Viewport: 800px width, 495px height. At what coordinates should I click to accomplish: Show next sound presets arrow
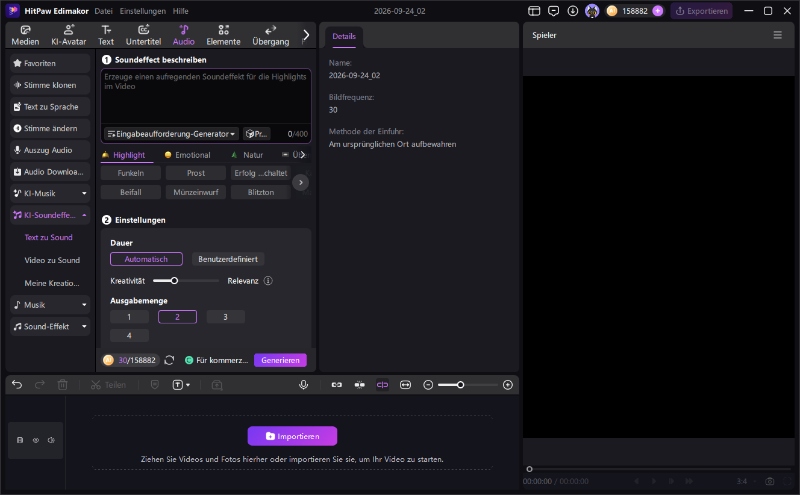click(x=301, y=182)
